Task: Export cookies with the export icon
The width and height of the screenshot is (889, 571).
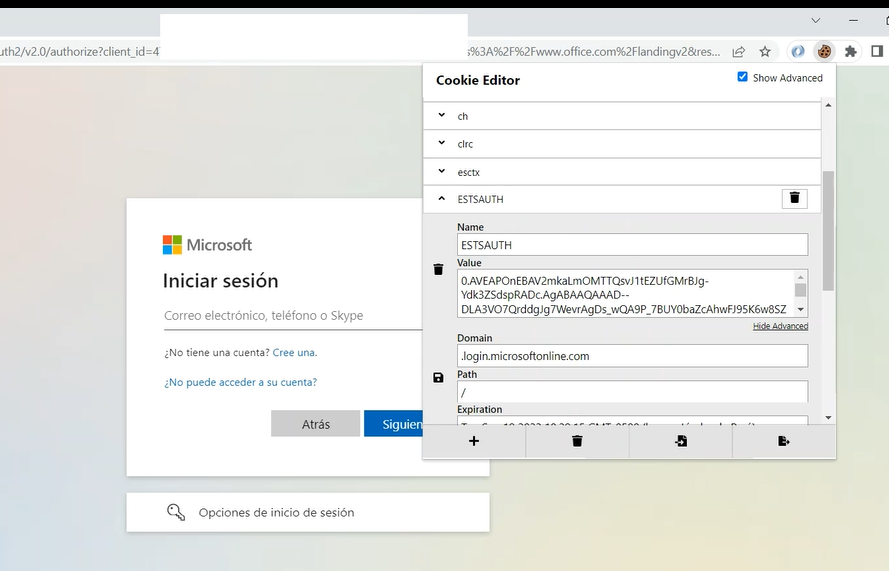Action: click(784, 441)
